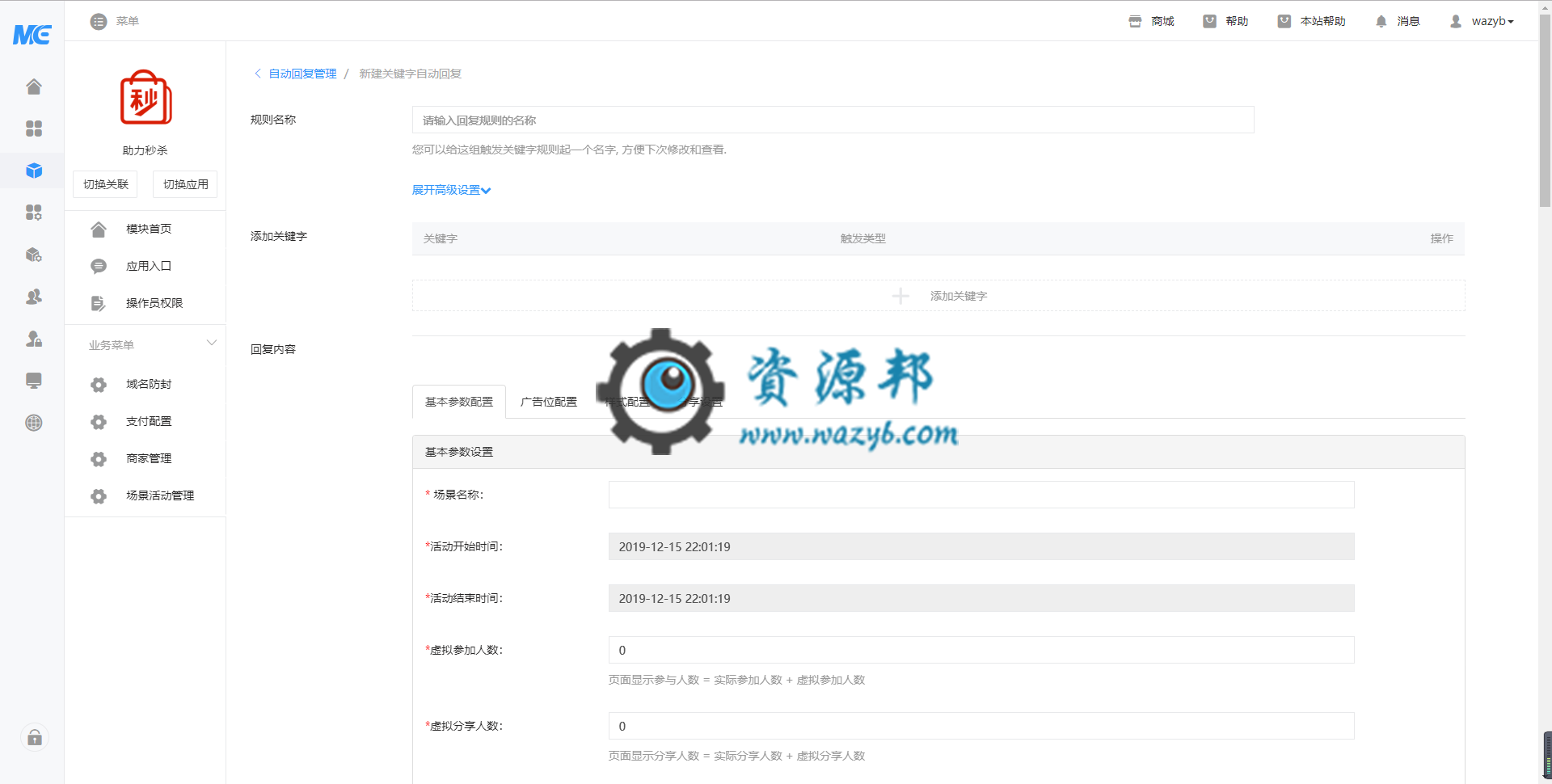Image resolution: width=1552 pixels, height=784 pixels.
Task: Open 模块首页 menu item
Action: coord(149,229)
